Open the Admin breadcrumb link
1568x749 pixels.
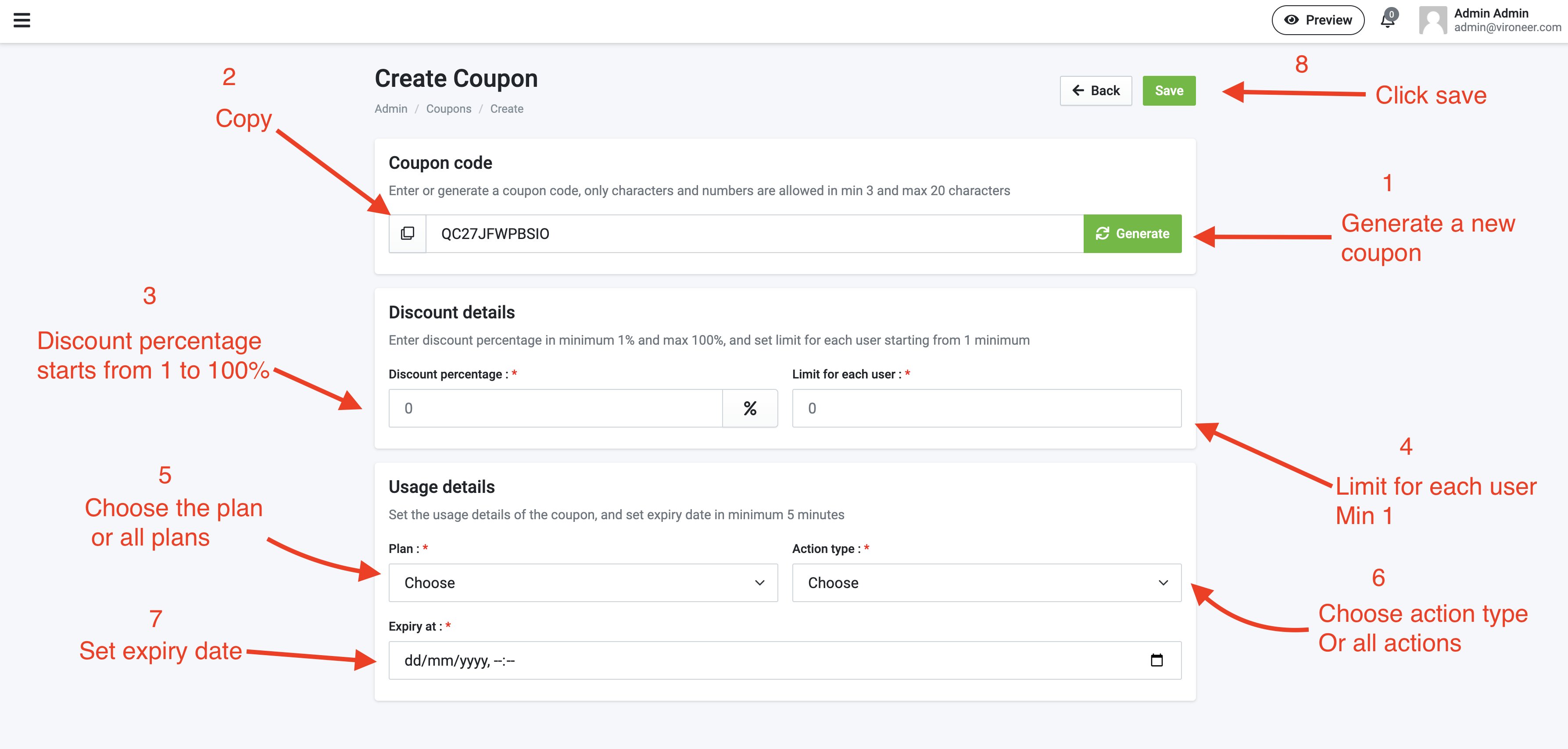[x=391, y=109]
